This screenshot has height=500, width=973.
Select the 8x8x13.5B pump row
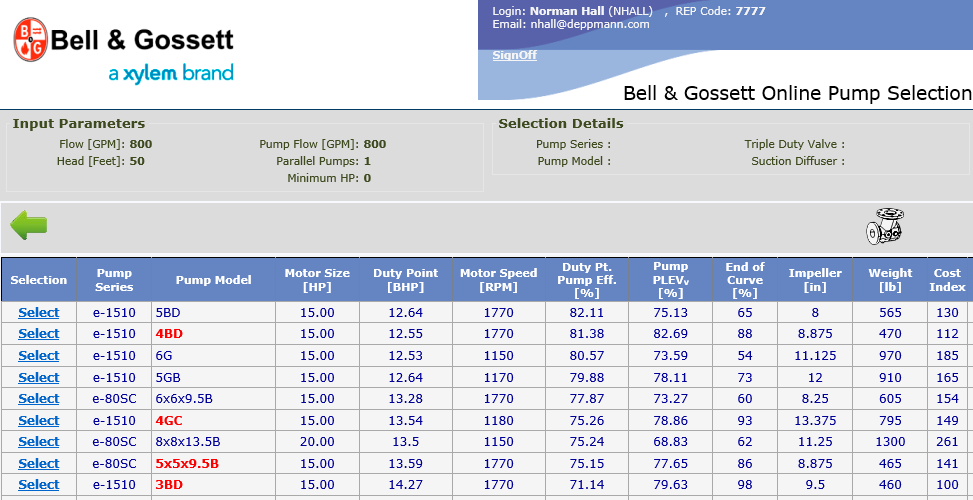(x=38, y=441)
